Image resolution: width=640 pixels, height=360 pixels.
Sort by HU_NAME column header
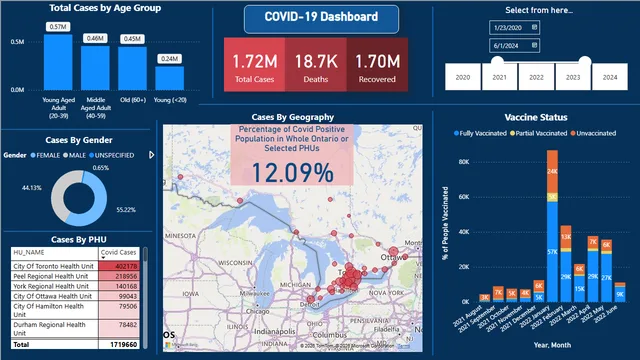pos(55,253)
